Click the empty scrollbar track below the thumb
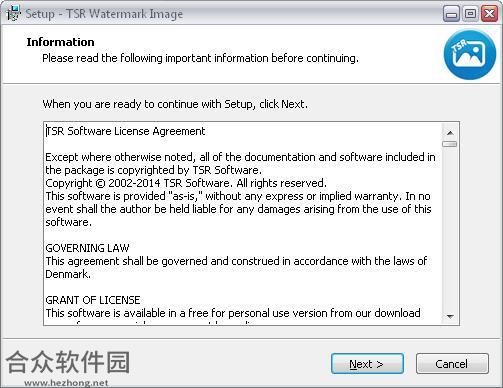The image size is (503, 388). 450,228
